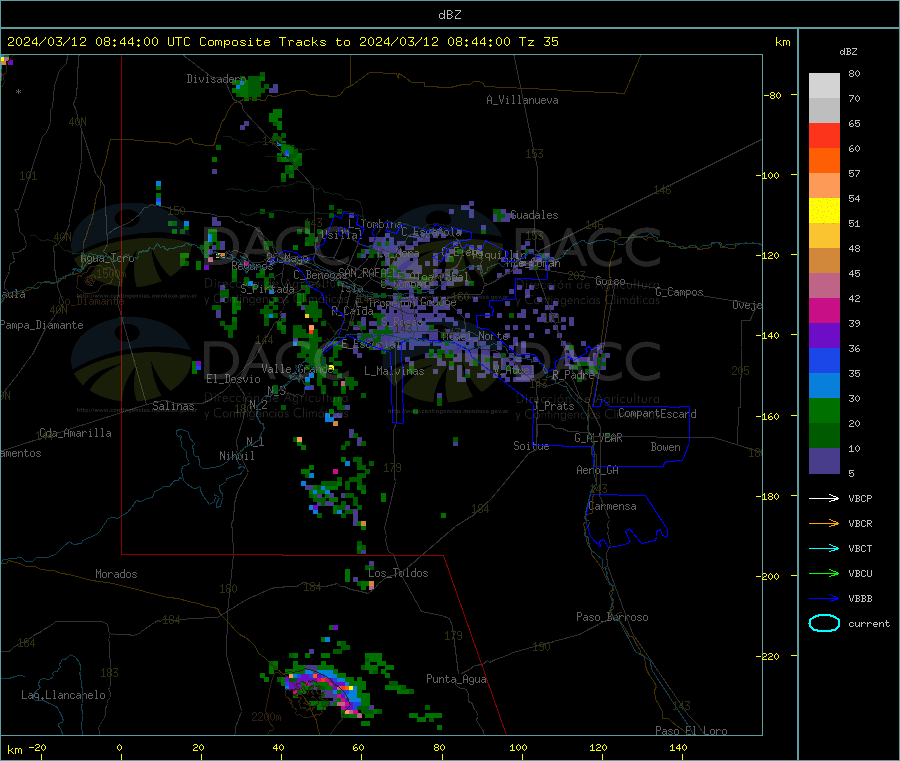Pick the mauve pink 42-45 dBZ swatch
Screen dimensions: 900x761
point(824,286)
